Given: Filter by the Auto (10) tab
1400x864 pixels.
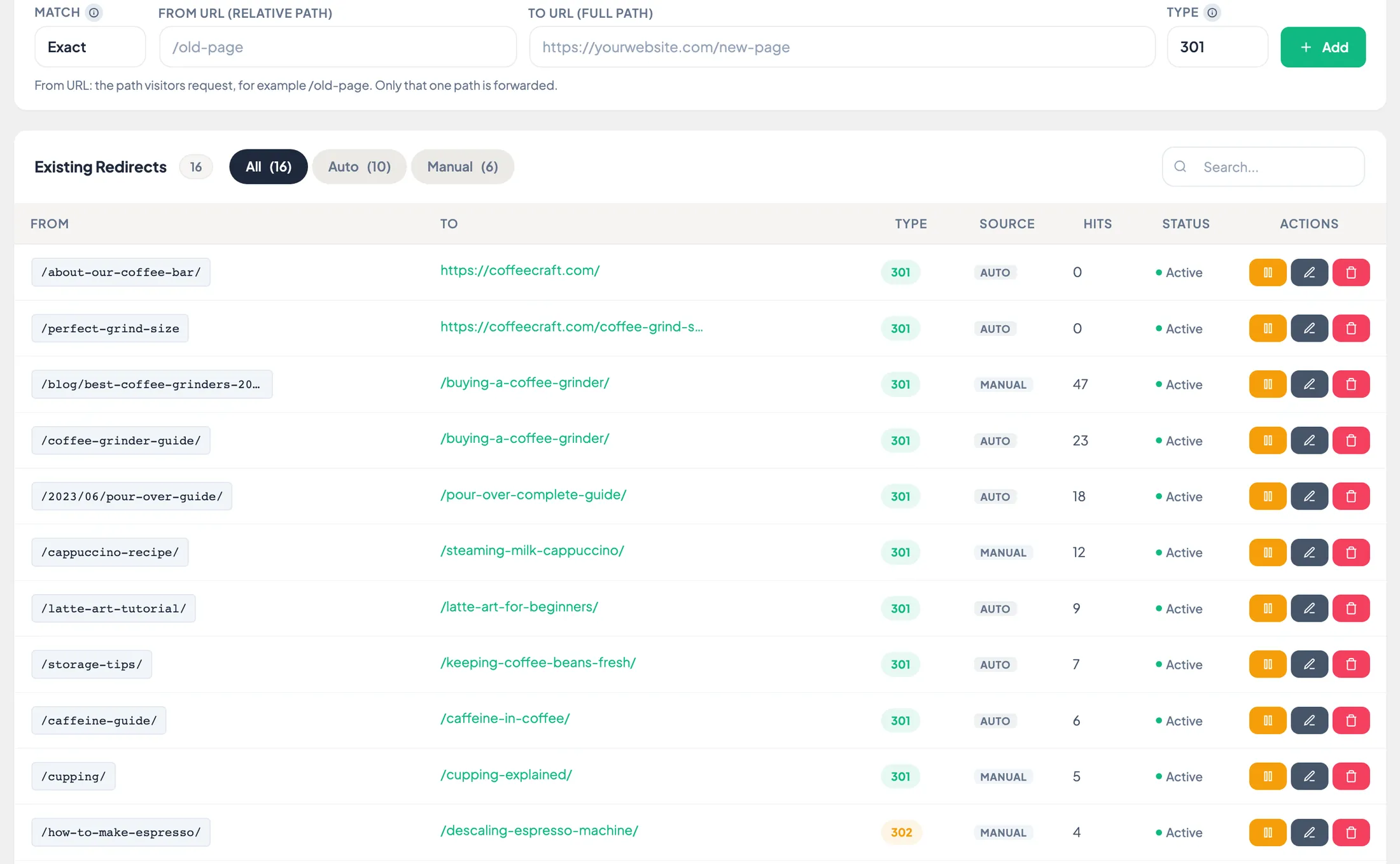Looking at the screenshot, I should pos(359,167).
